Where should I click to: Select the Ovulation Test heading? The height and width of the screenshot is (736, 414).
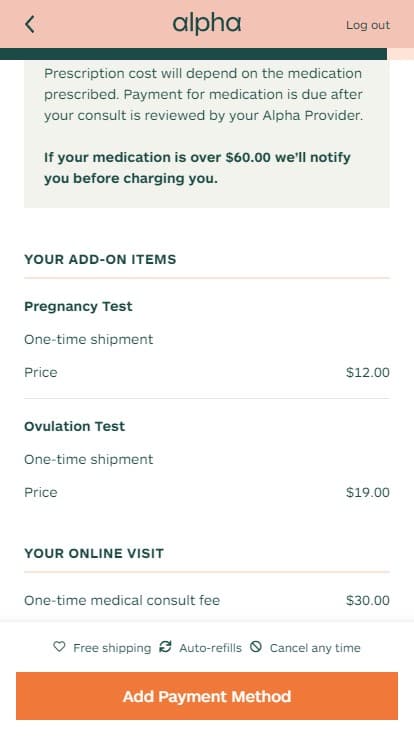tap(75, 426)
